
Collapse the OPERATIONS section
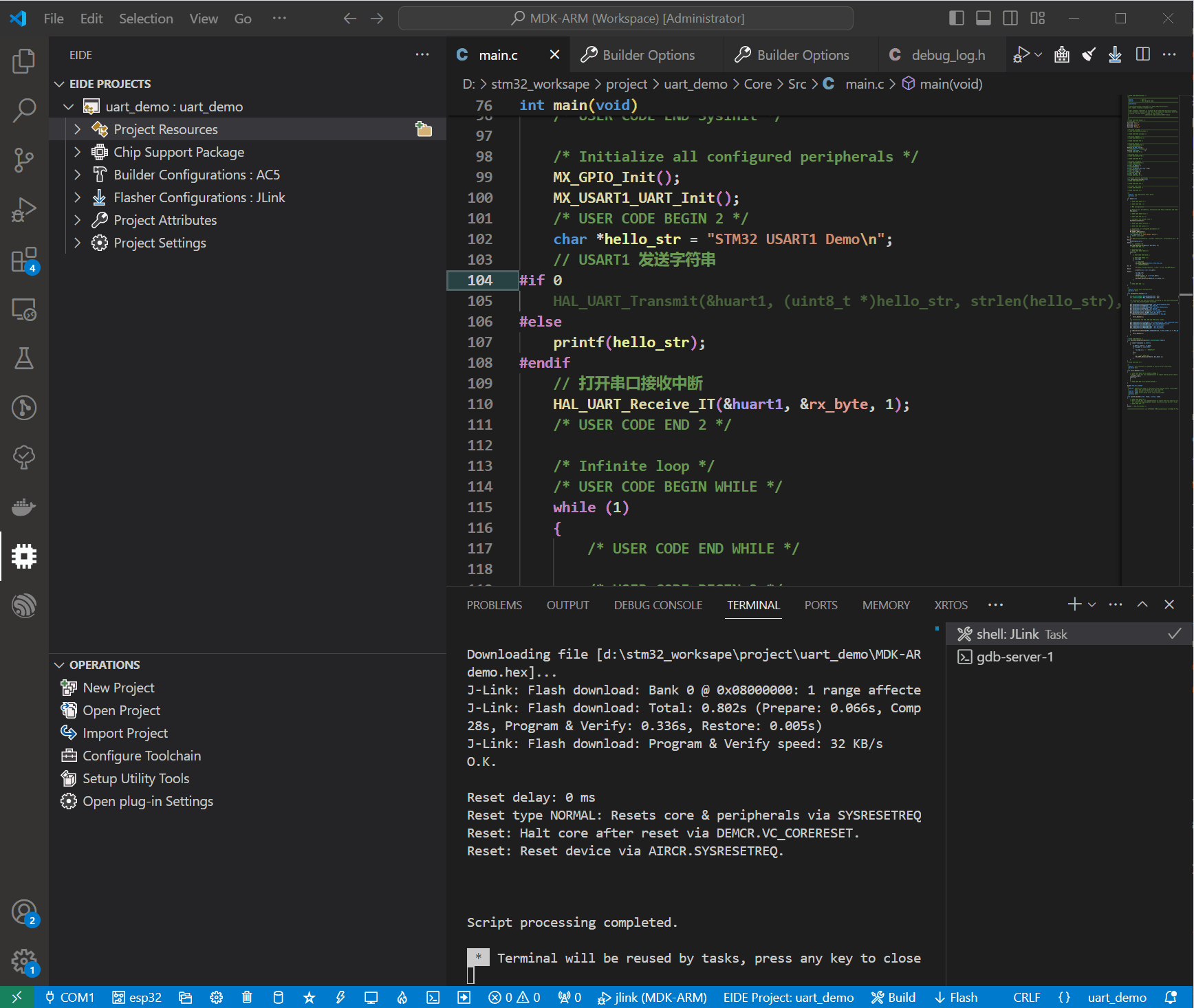pyautogui.click(x=59, y=665)
